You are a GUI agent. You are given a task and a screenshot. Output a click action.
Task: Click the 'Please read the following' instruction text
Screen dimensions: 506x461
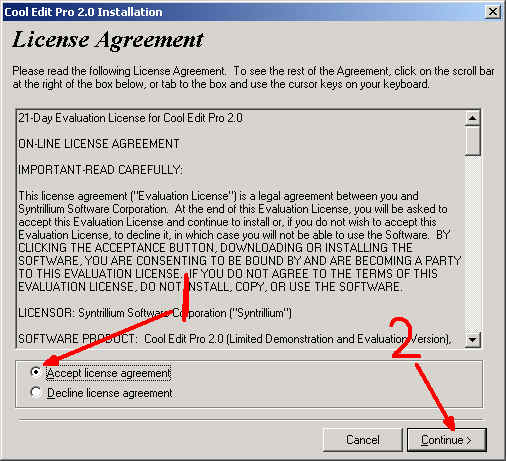tap(253, 77)
